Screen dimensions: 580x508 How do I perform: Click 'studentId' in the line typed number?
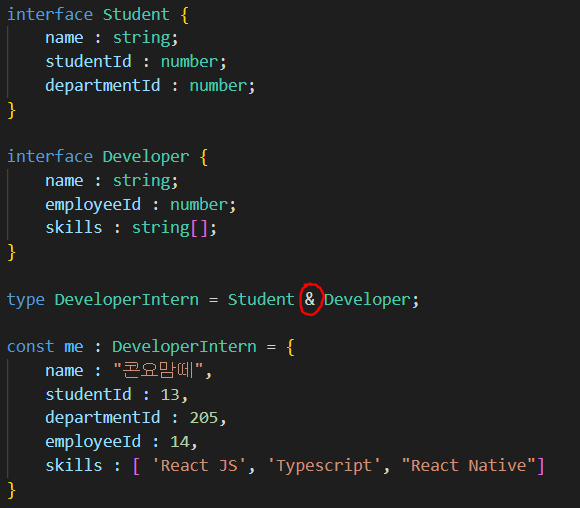click(x=88, y=61)
